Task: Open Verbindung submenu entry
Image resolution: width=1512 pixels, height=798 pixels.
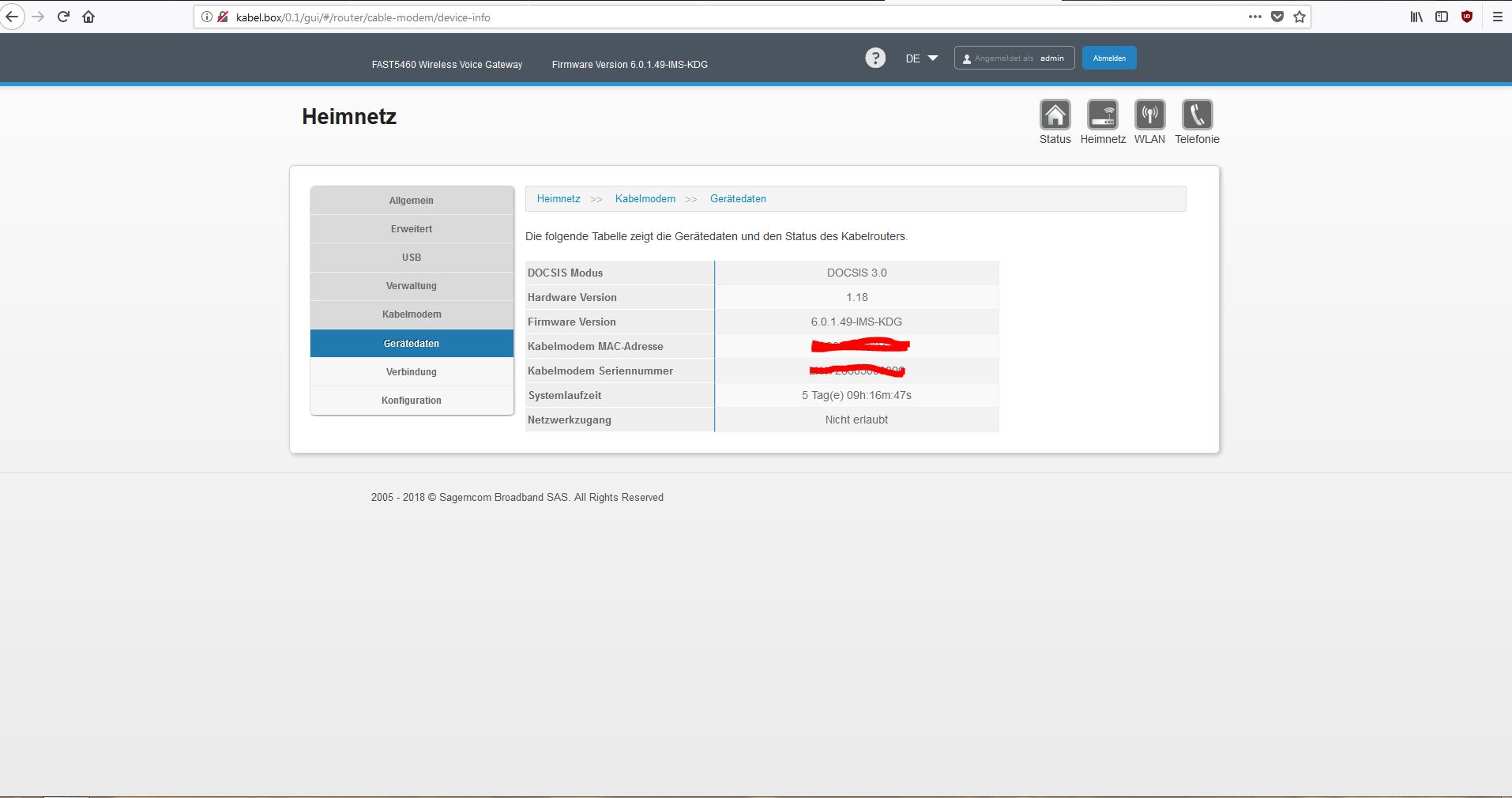Action: tap(412, 372)
